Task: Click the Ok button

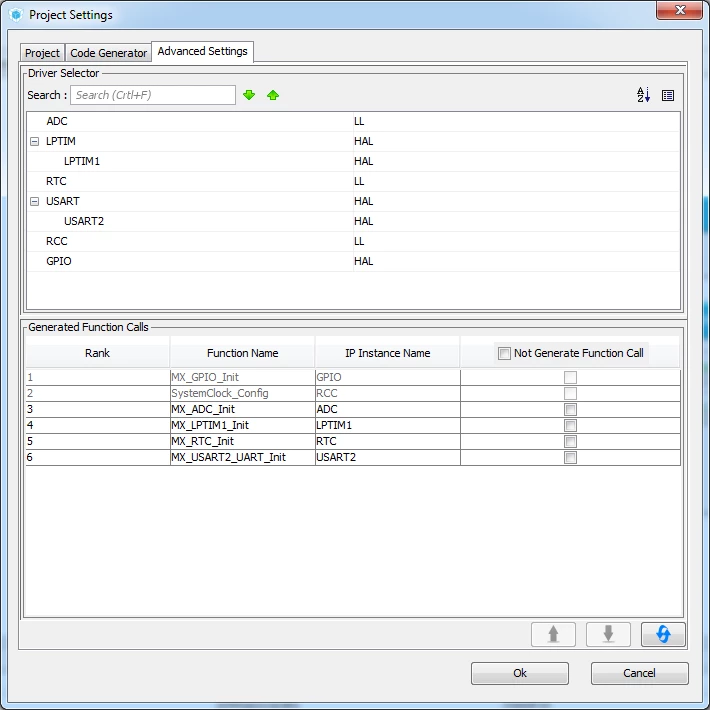Action: tap(520, 673)
